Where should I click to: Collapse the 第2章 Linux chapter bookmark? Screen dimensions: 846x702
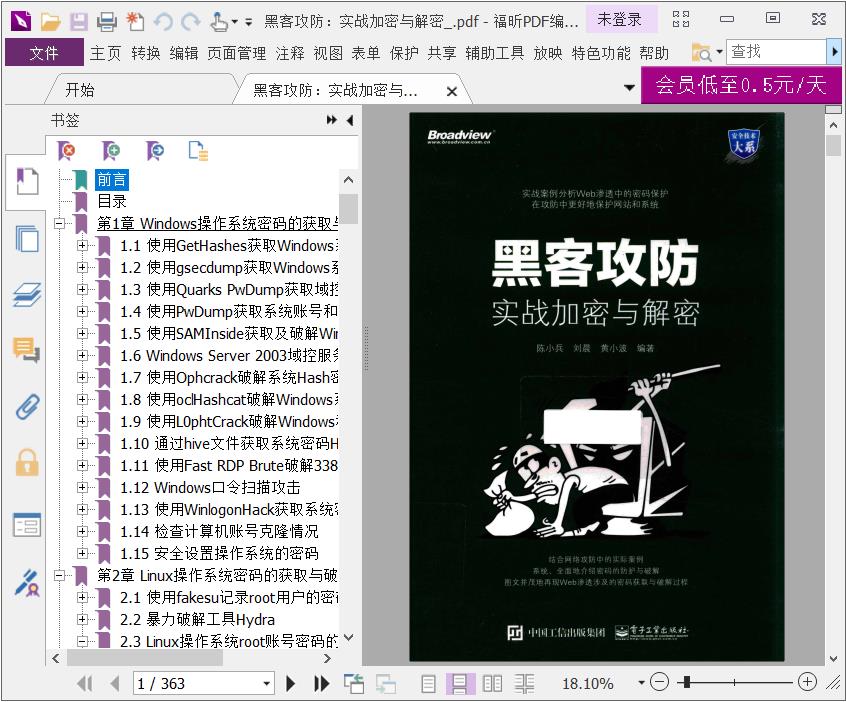click(x=59, y=575)
